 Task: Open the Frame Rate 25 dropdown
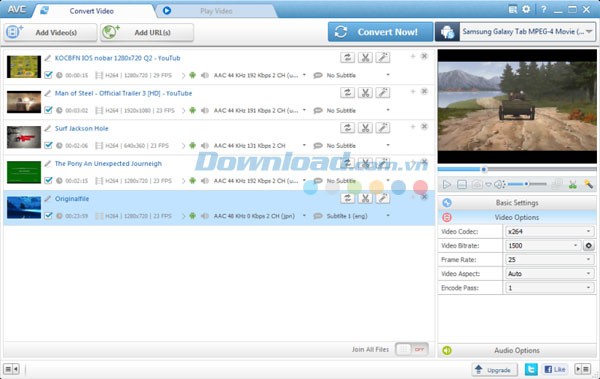pyautogui.click(x=549, y=260)
